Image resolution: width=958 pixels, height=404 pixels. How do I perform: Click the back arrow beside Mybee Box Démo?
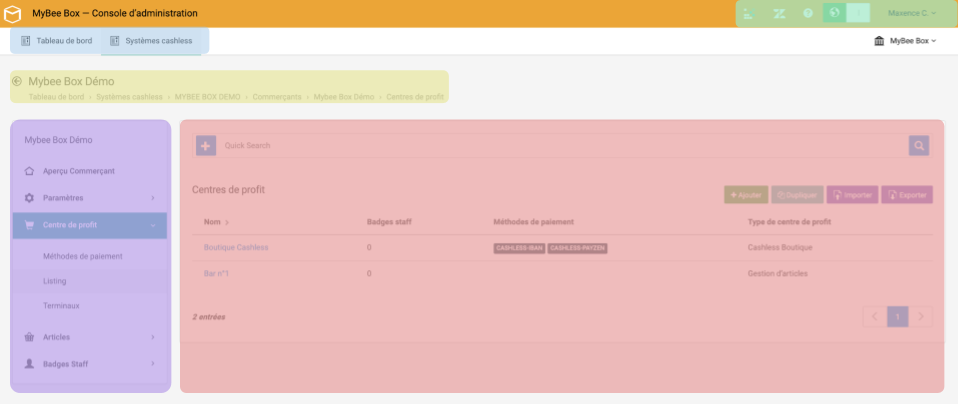pyautogui.click(x=17, y=81)
